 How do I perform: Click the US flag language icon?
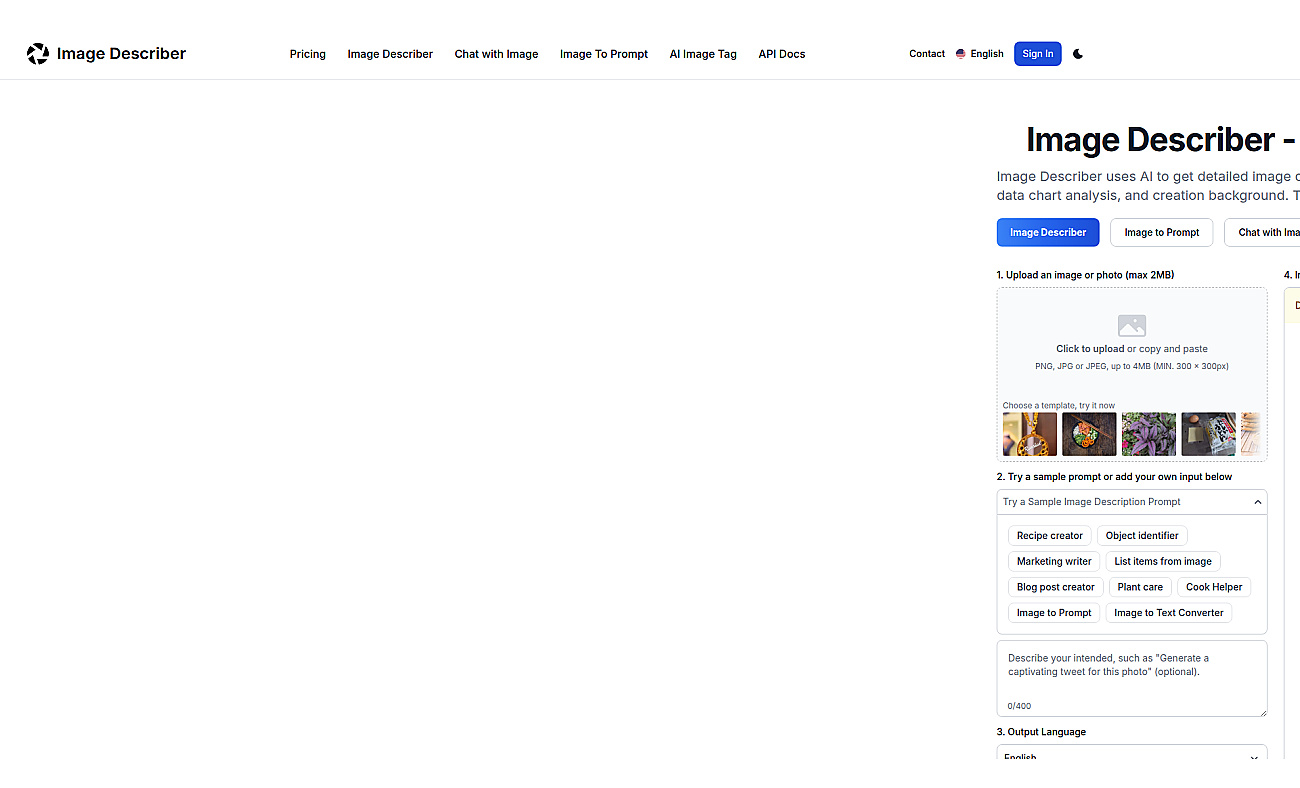961,54
